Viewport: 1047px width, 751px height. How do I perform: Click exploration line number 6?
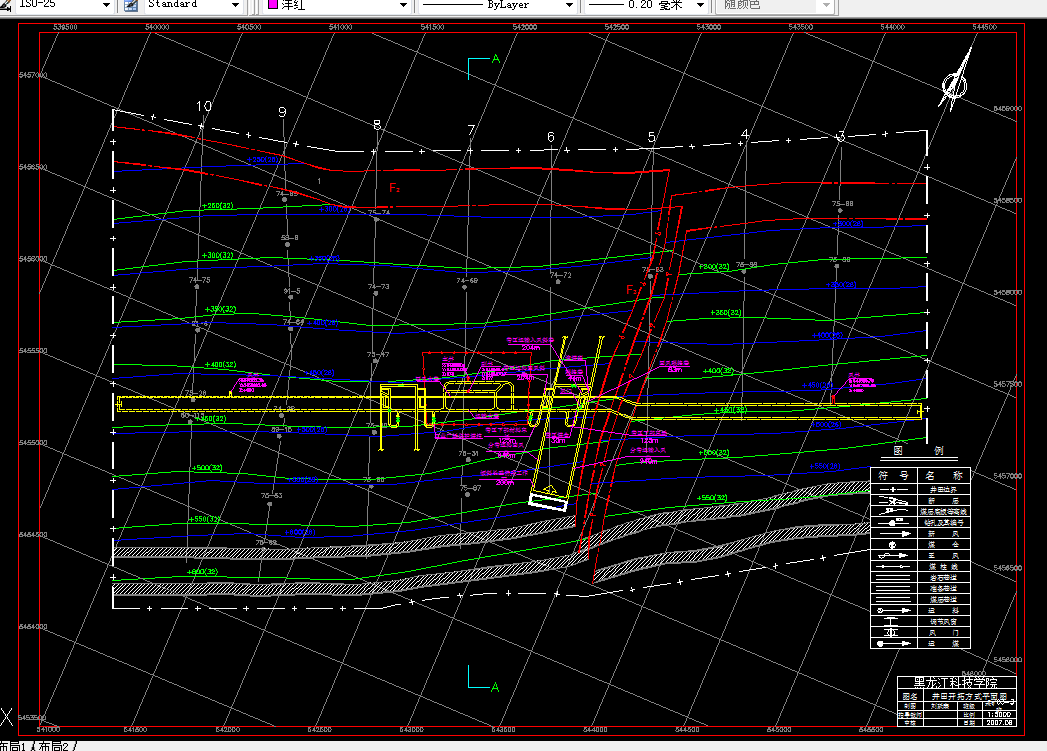pos(551,137)
